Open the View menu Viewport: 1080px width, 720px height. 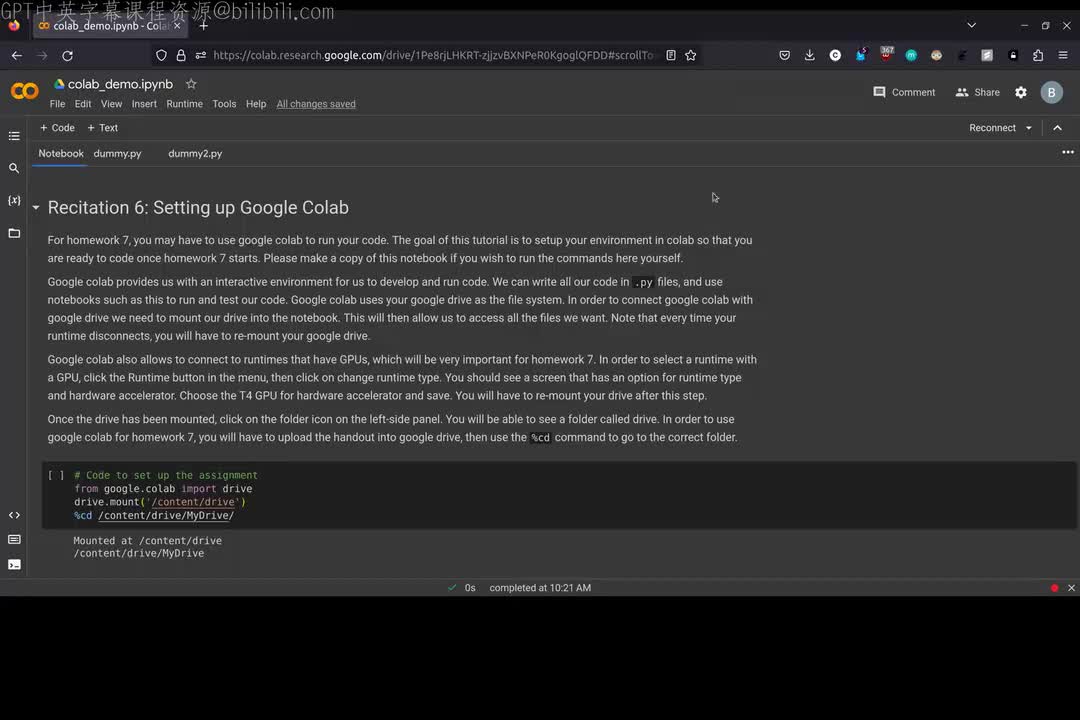coord(111,104)
